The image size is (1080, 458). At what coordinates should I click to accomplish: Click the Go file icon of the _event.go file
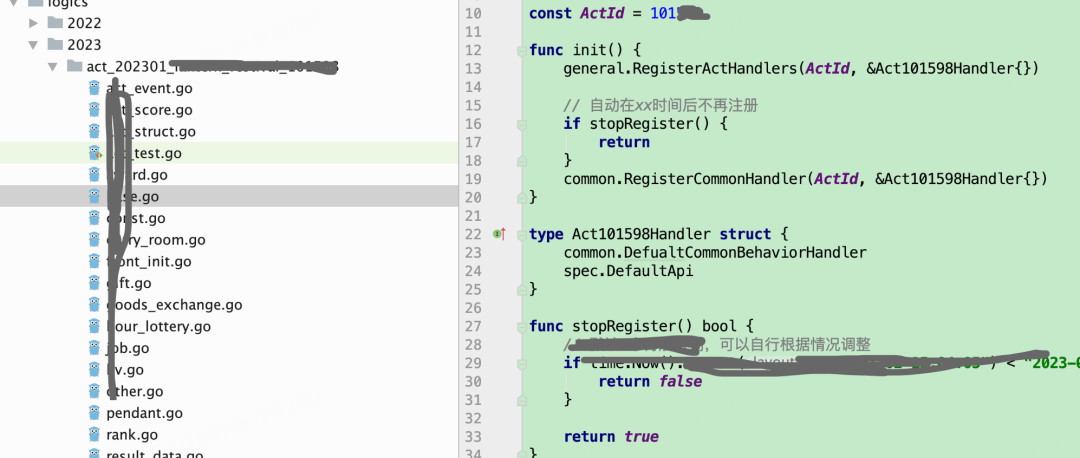(94, 88)
